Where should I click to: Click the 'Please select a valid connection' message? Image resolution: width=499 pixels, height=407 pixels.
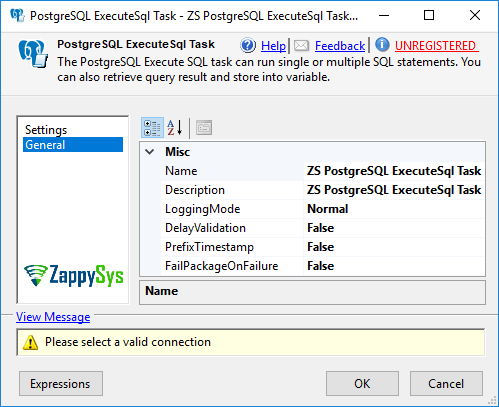[128, 342]
